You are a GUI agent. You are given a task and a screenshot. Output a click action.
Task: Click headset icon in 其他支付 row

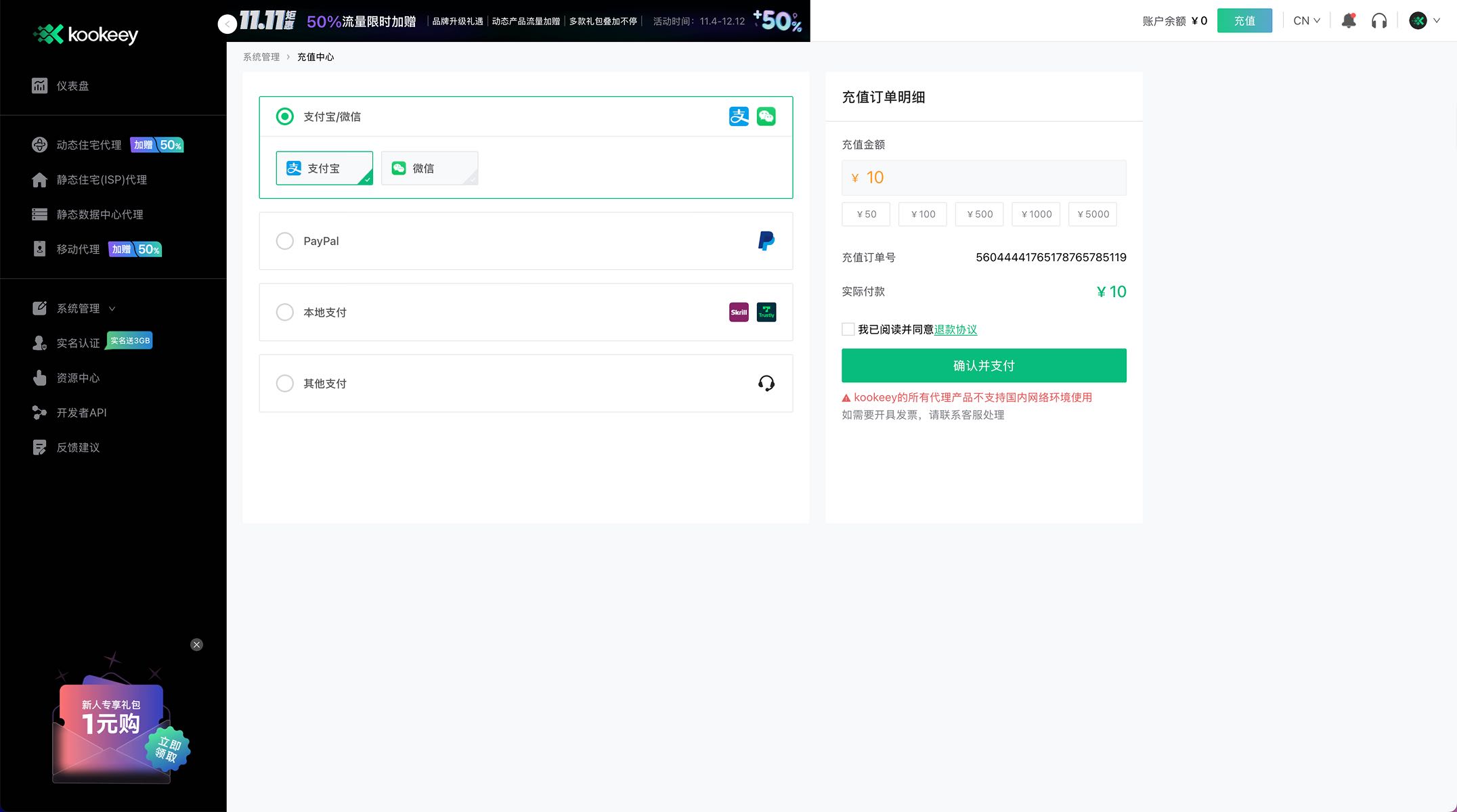[x=766, y=384]
